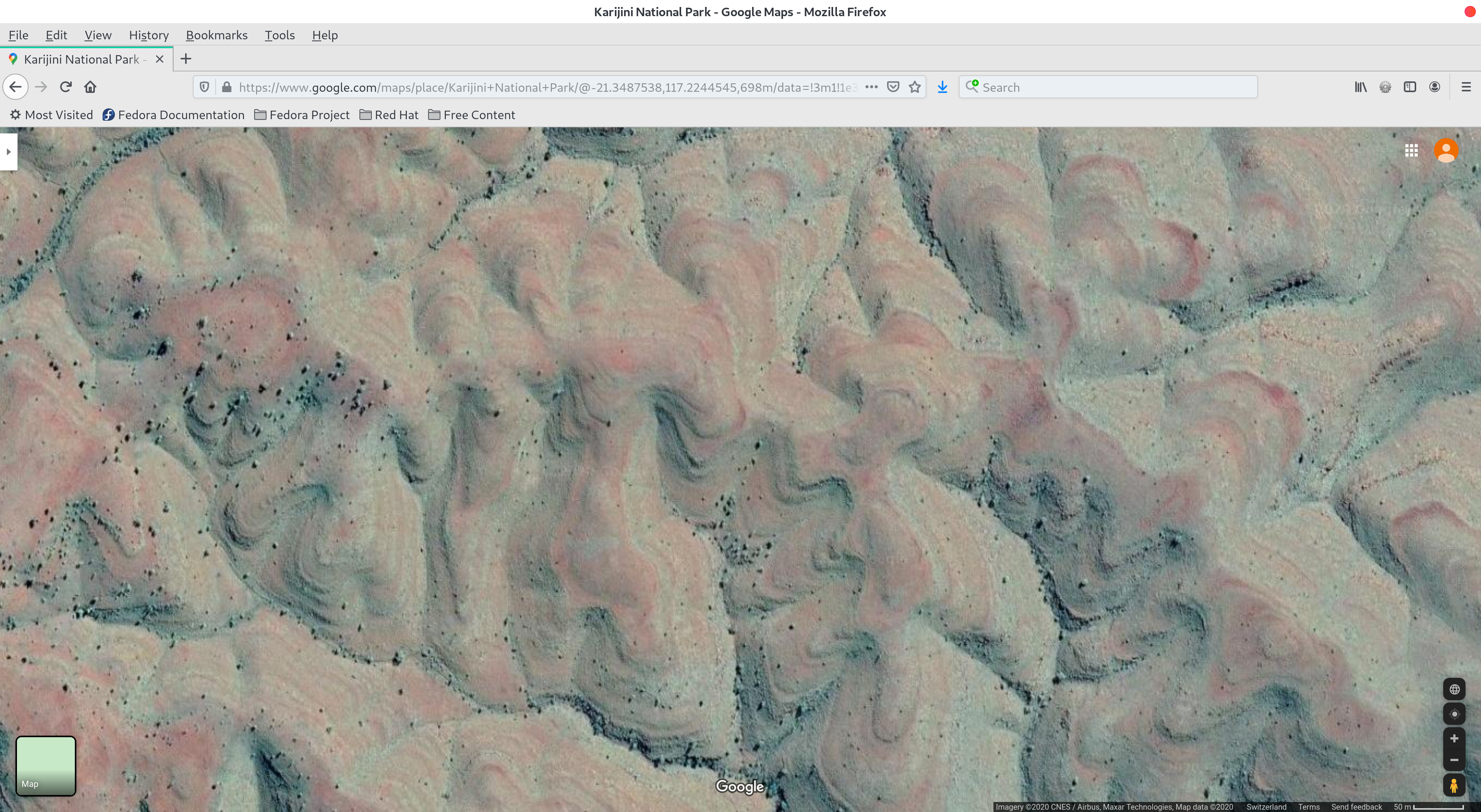The image size is (1481, 812).
Task: Open the Tools menu
Action: pos(279,35)
